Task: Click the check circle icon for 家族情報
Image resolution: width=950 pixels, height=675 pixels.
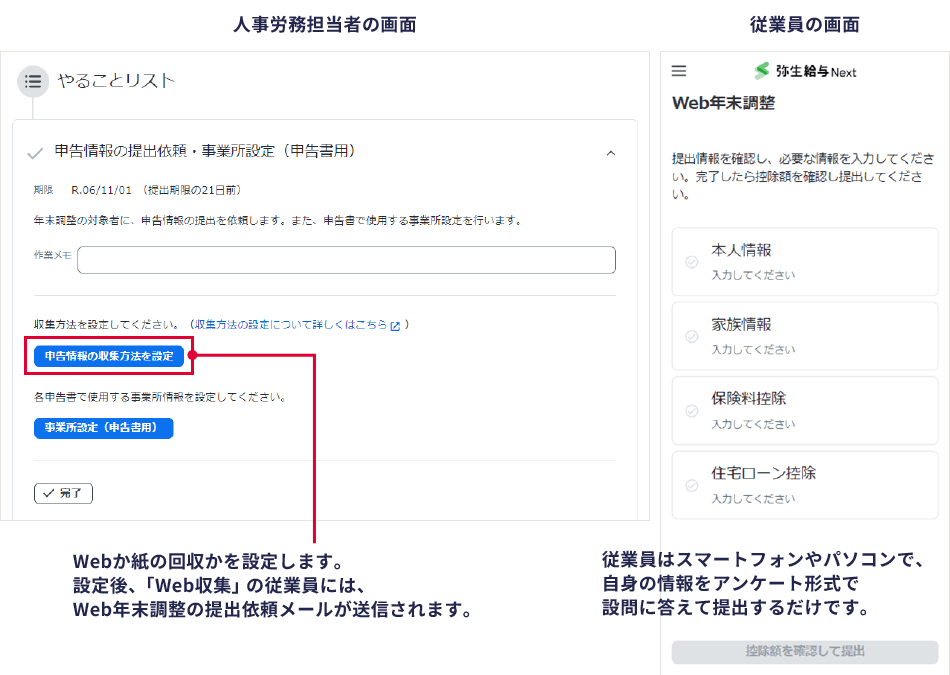Action: (691, 337)
